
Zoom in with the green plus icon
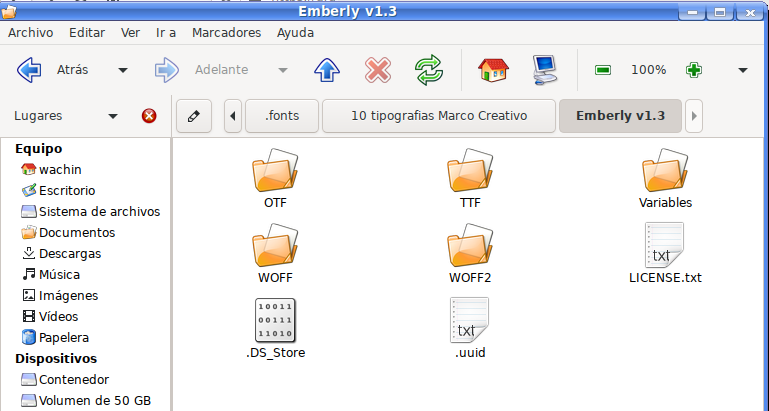click(x=693, y=70)
